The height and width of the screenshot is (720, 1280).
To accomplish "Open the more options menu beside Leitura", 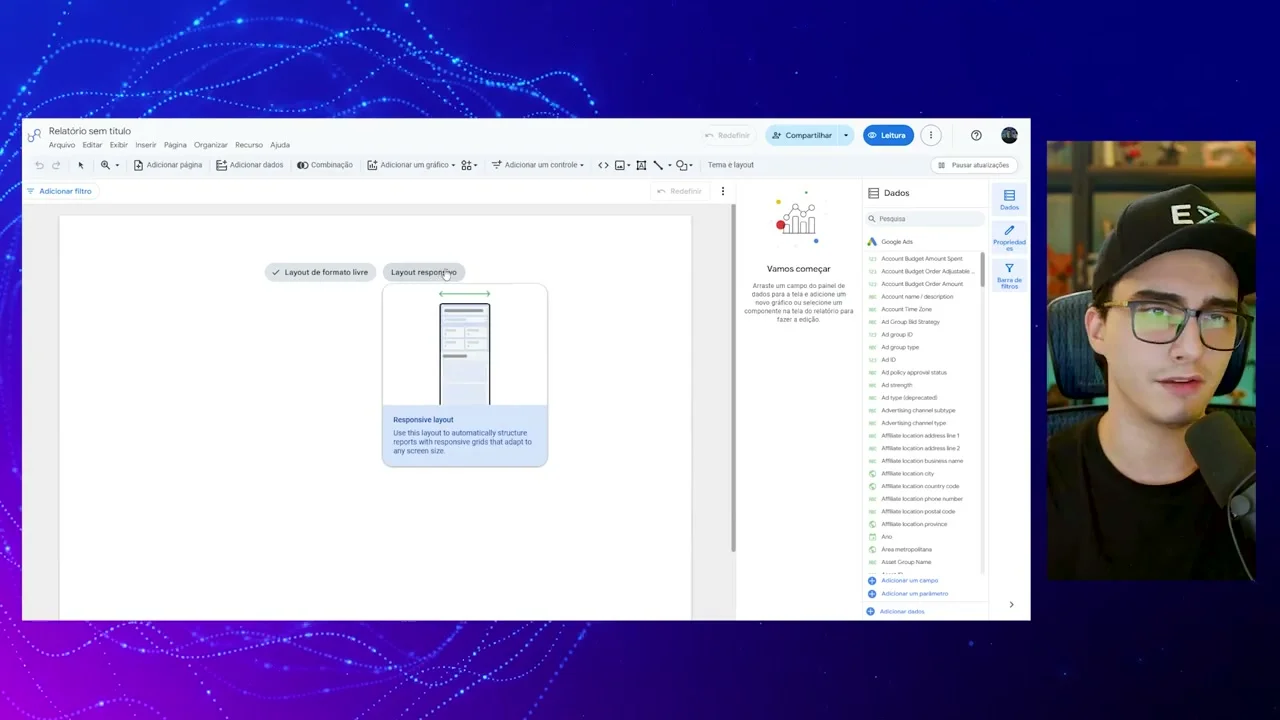I will (x=930, y=135).
